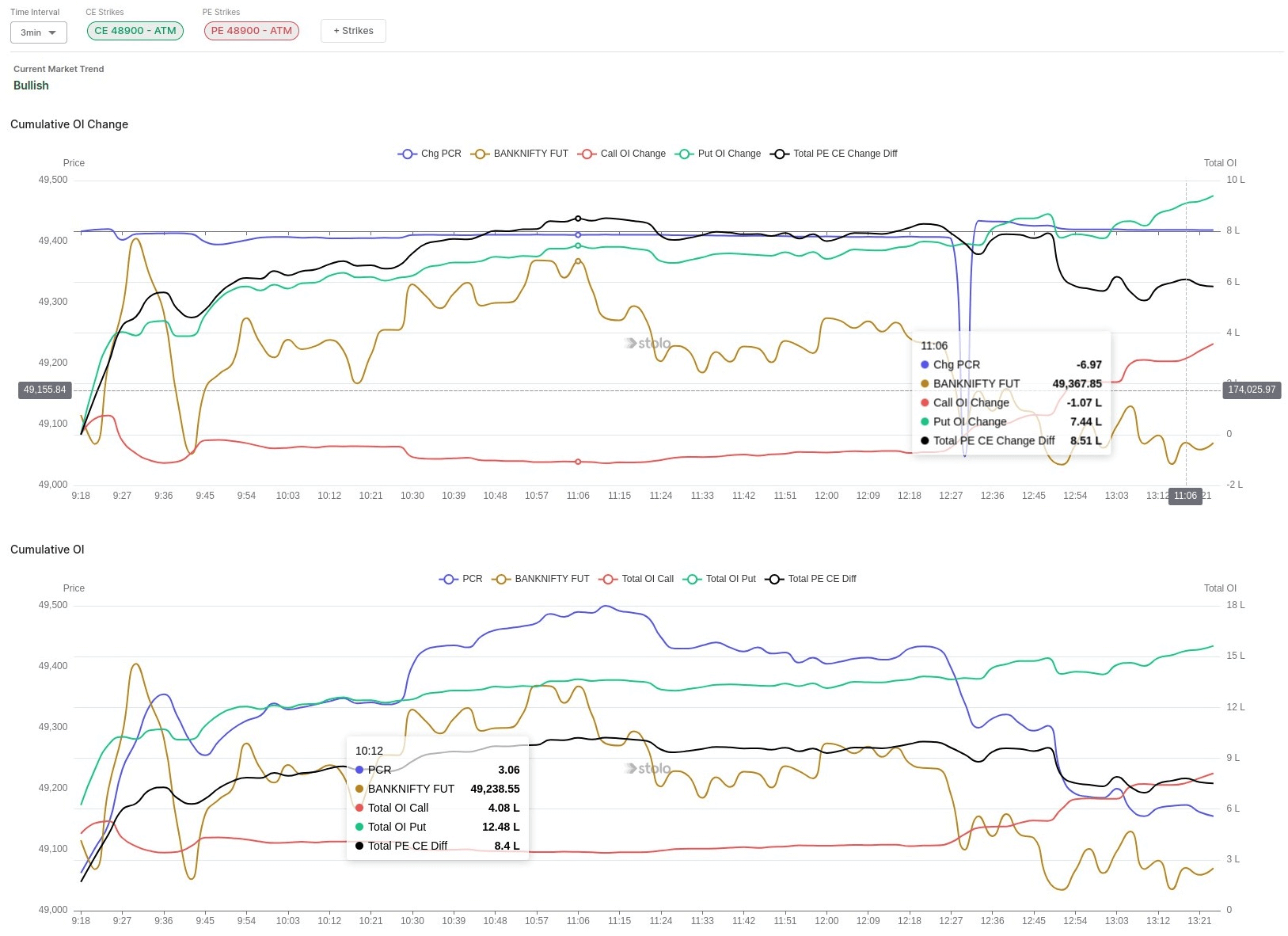Select the CE 48900 - ATM strike chip
1288x936 pixels.
coord(135,30)
